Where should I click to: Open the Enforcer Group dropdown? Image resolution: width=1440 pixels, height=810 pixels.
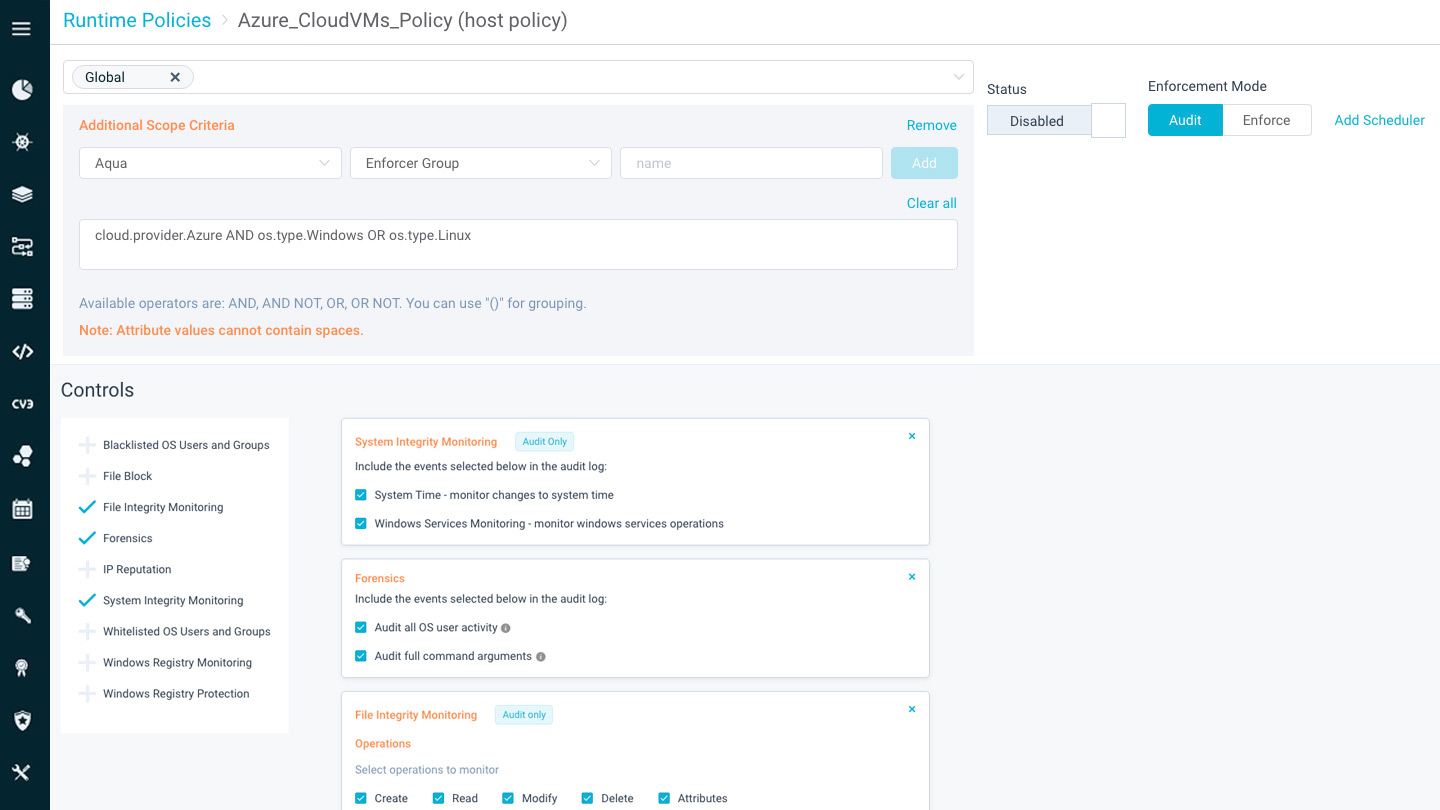(481, 163)
